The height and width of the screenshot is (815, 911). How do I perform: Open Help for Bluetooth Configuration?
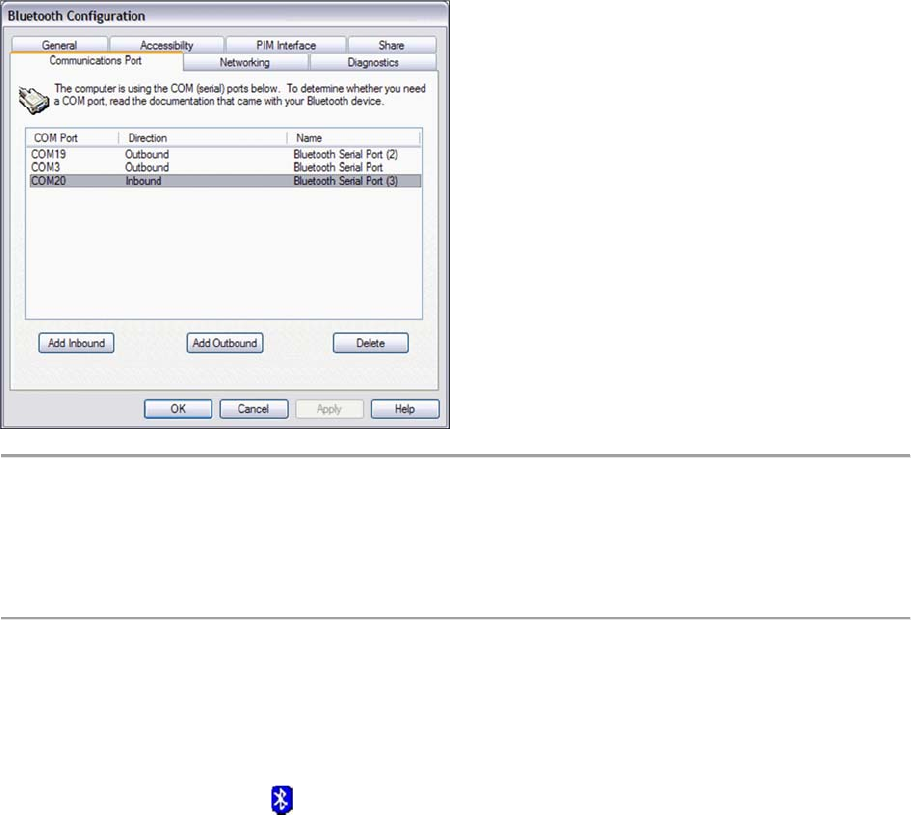pos(405,409)
